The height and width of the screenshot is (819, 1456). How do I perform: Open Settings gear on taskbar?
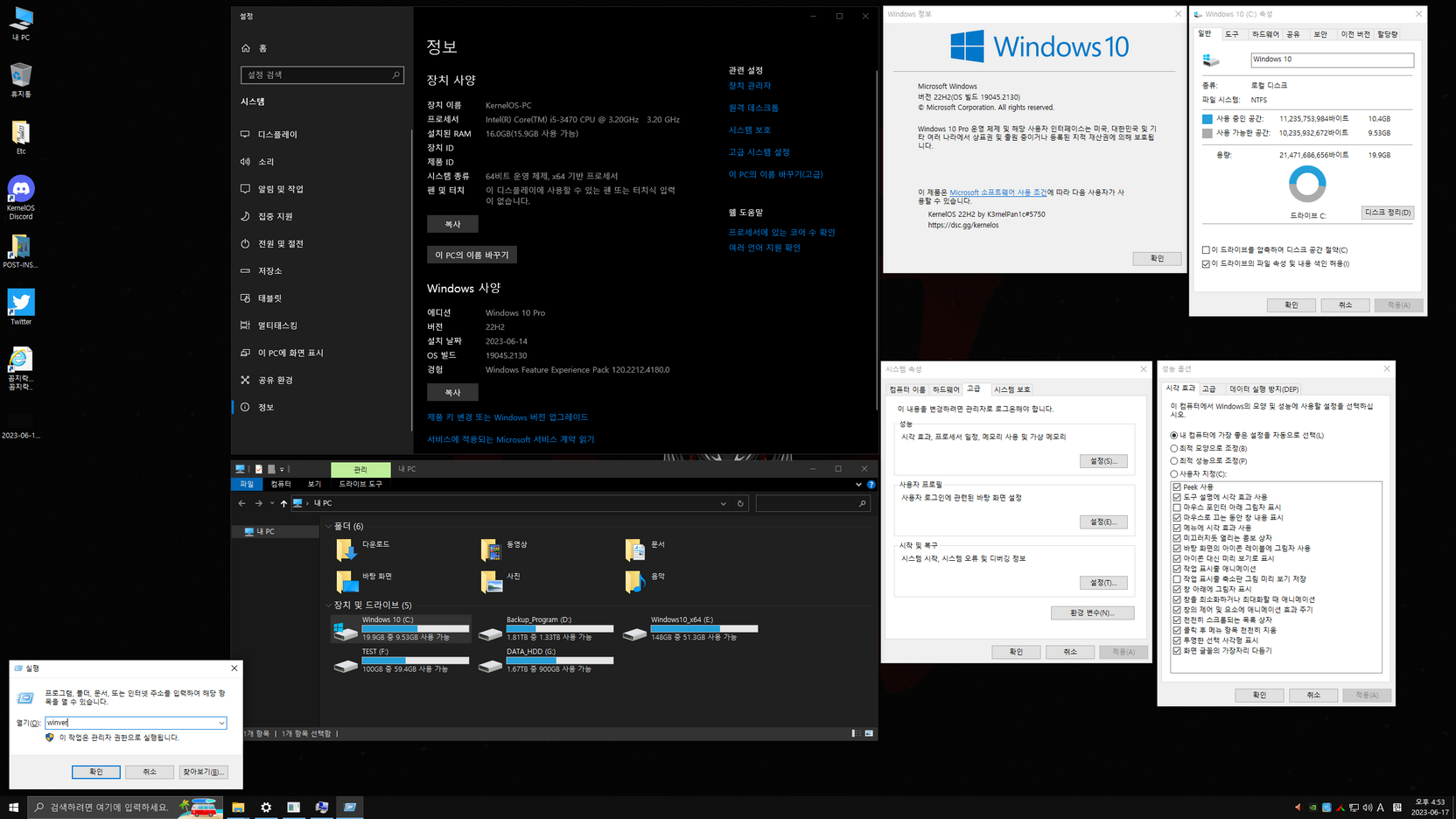click(x=266, y=807)
